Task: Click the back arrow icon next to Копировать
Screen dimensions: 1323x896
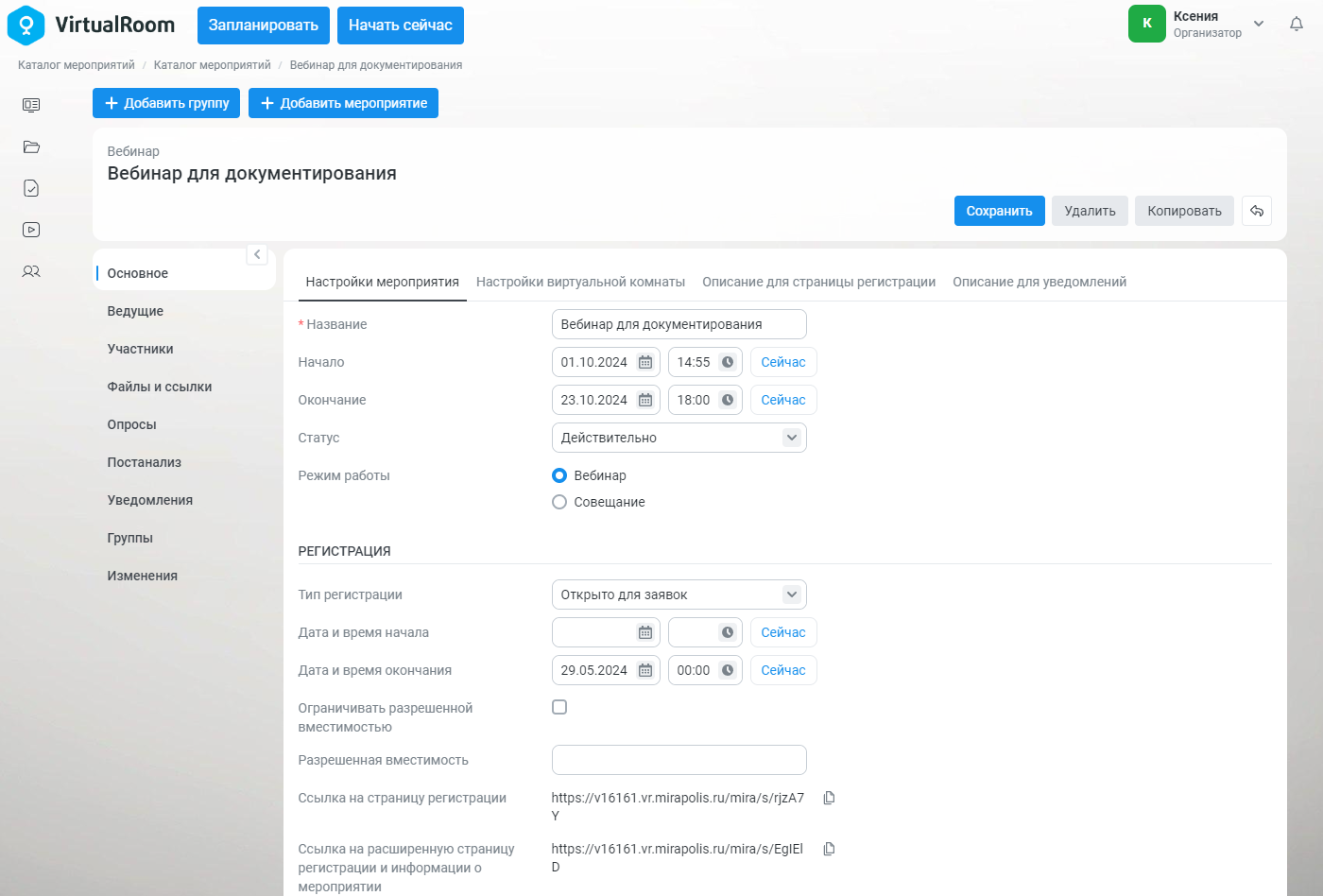Action: click(x=1257, y=211)
